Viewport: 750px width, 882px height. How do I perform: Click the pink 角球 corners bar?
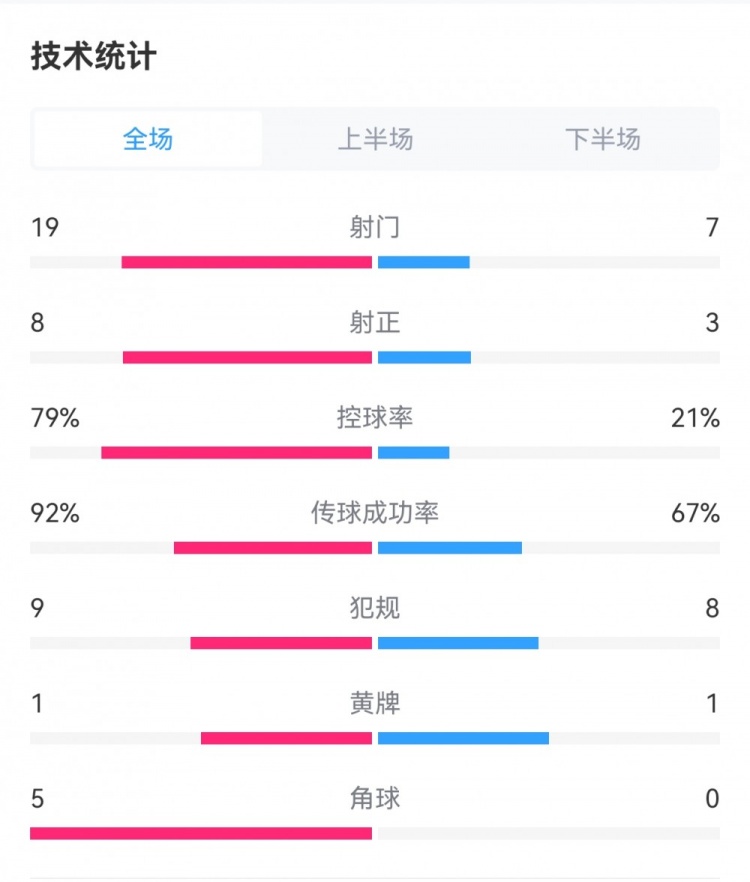click(x=201, y=833)
